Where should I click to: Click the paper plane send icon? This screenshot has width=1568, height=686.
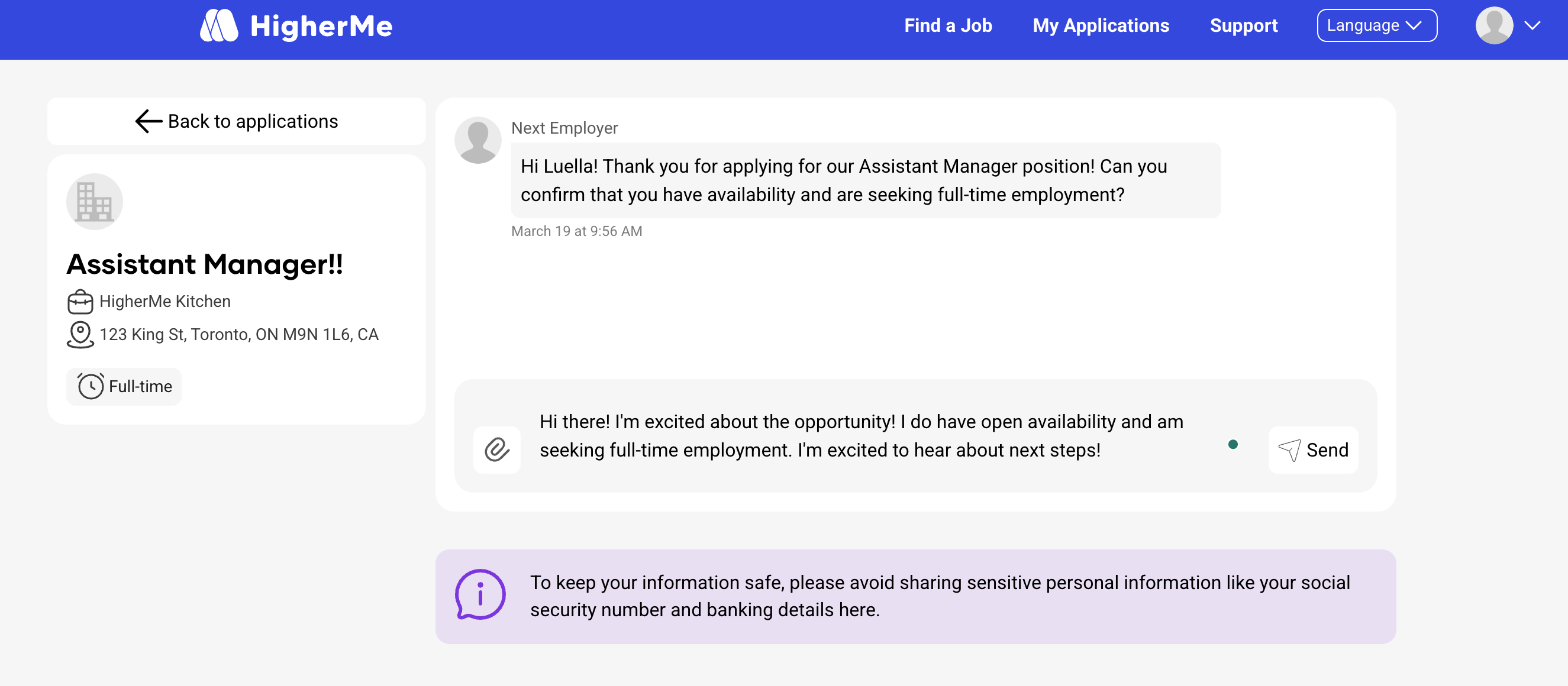click(x=1289, y=450)
